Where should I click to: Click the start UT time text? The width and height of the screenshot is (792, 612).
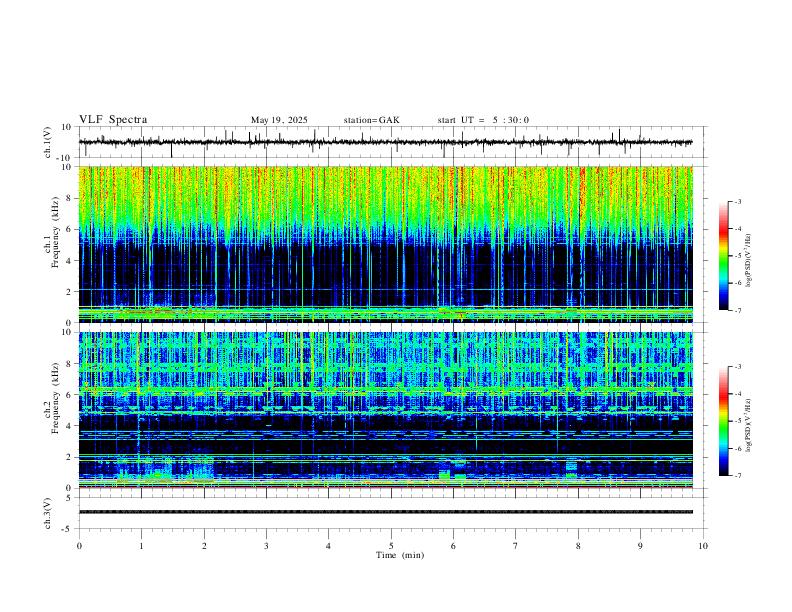[x=483, y=120]
